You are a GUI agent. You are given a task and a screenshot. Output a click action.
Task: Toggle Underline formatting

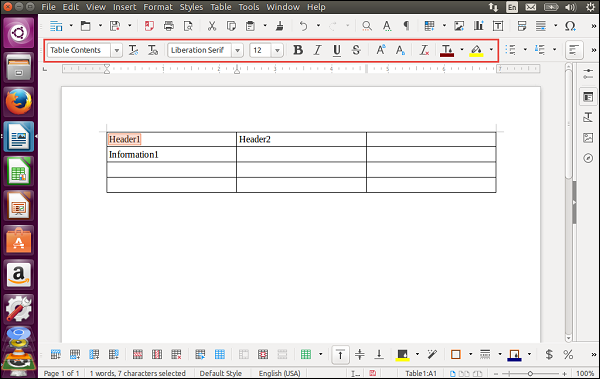click(337, 50)
